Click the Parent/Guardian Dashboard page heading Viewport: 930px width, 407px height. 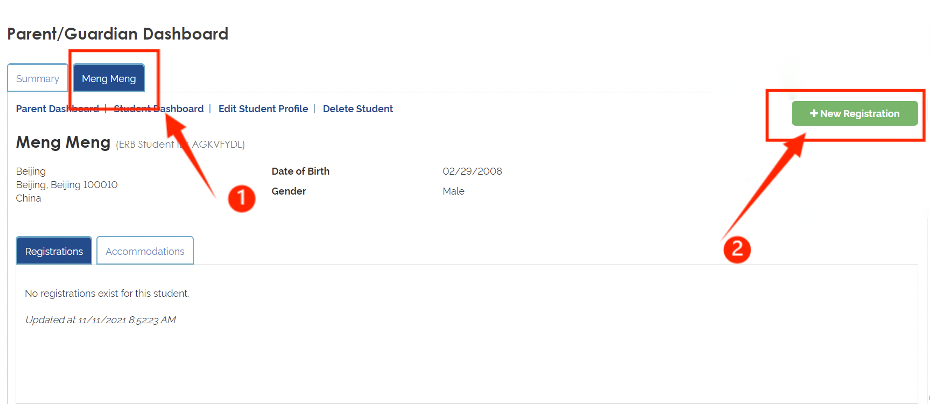point(118,34)
